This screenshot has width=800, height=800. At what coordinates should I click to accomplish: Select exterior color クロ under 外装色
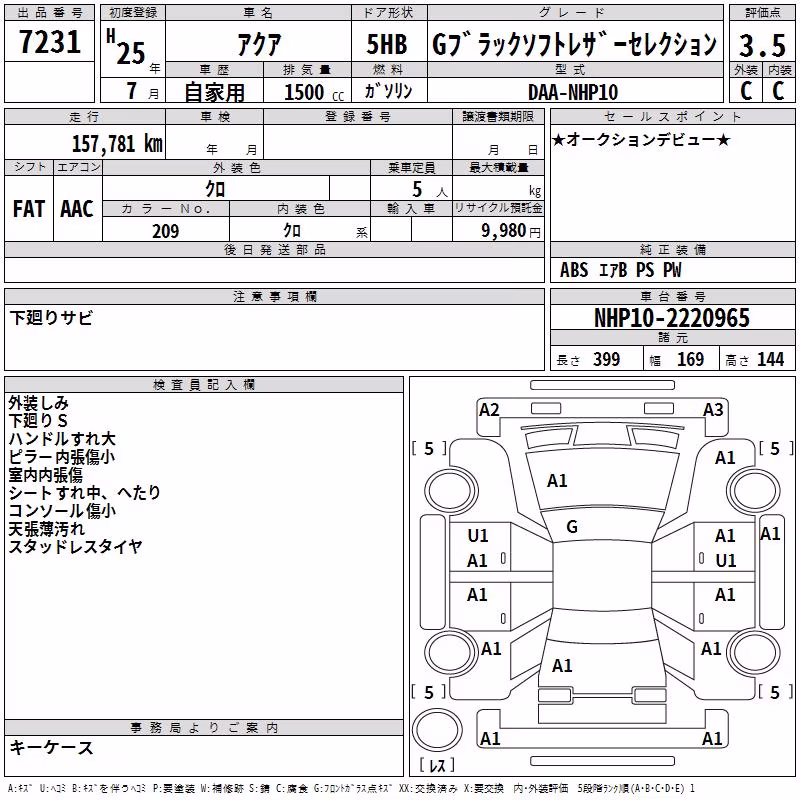point(215,189)
